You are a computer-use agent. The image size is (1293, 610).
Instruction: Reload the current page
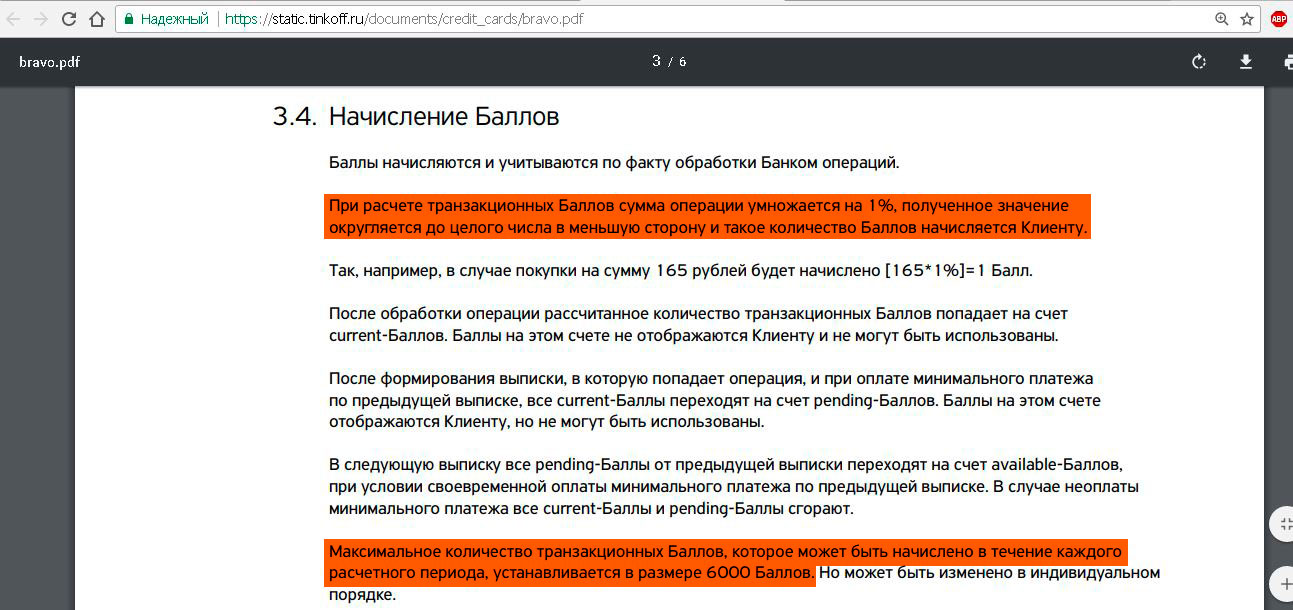(69, 19)
